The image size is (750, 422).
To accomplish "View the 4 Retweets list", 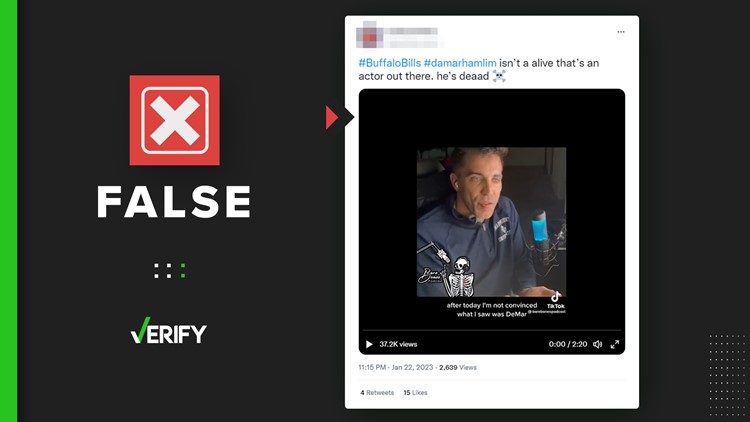I will [x=377, y=392].
